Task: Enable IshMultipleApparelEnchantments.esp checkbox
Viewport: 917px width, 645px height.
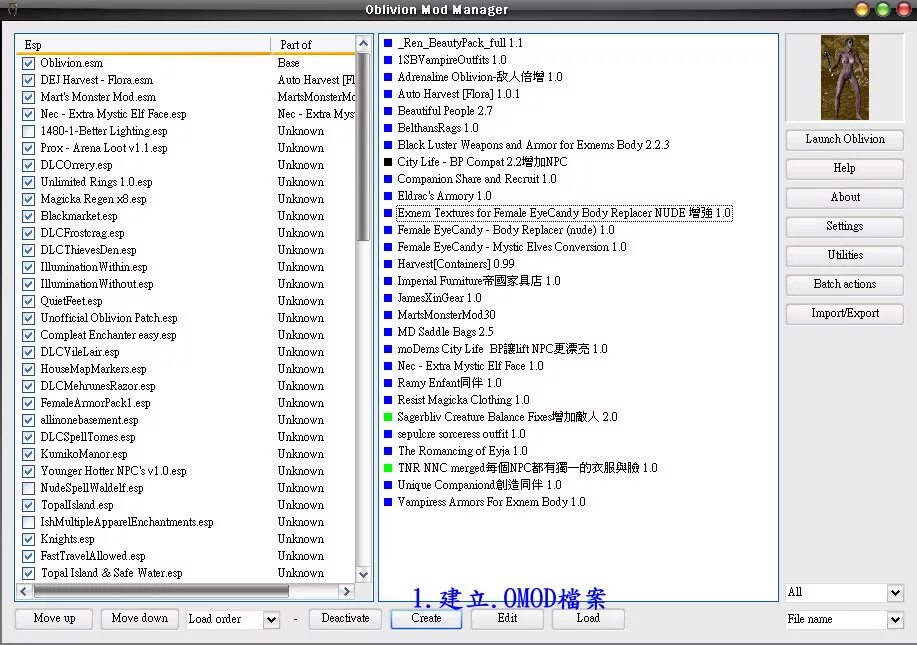Action: tap(28, 522)
